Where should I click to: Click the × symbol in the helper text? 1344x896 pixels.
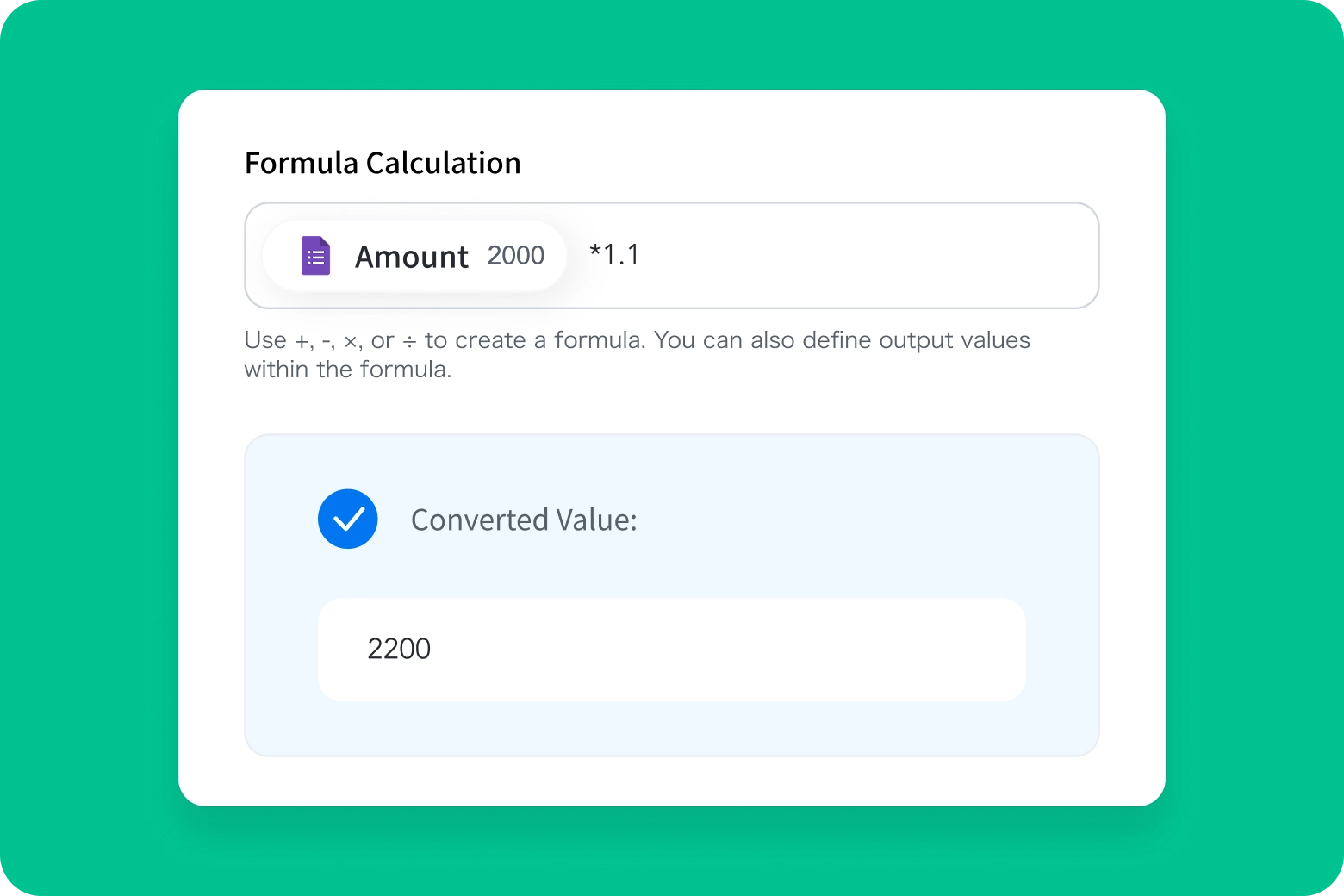pos(350,342)
